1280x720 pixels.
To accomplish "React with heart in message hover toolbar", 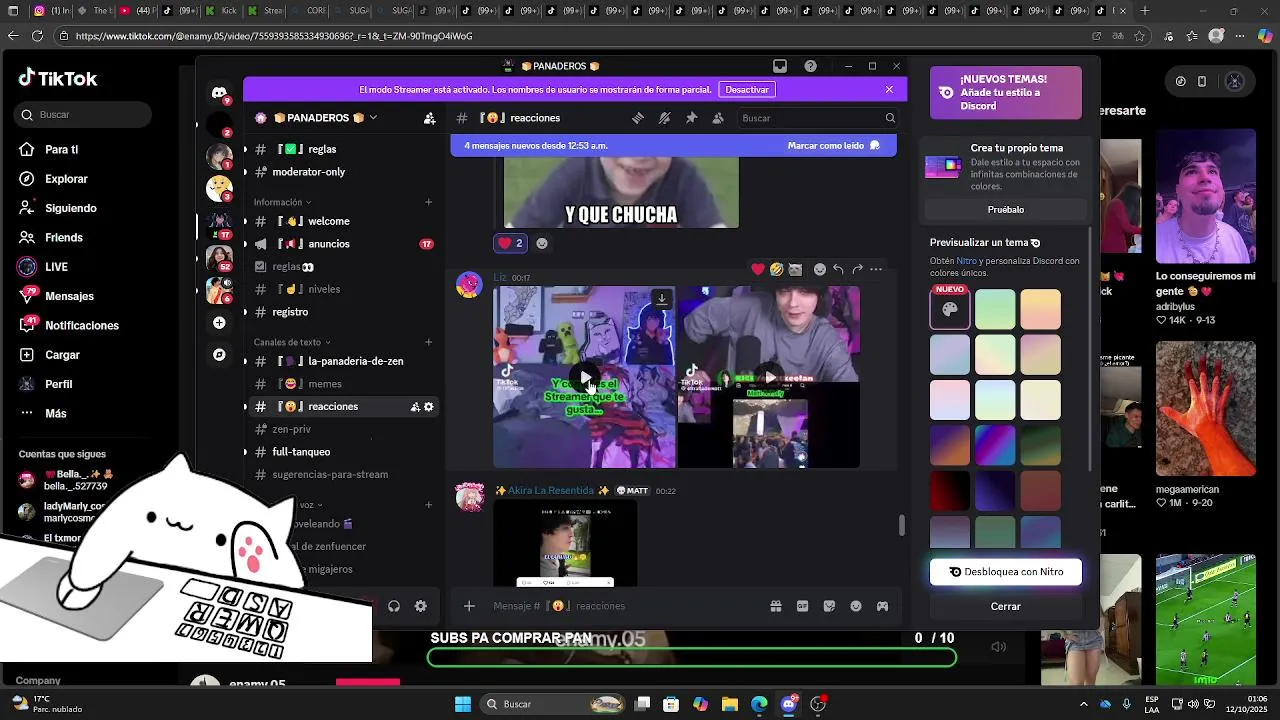I will click(x=758, y=269).
